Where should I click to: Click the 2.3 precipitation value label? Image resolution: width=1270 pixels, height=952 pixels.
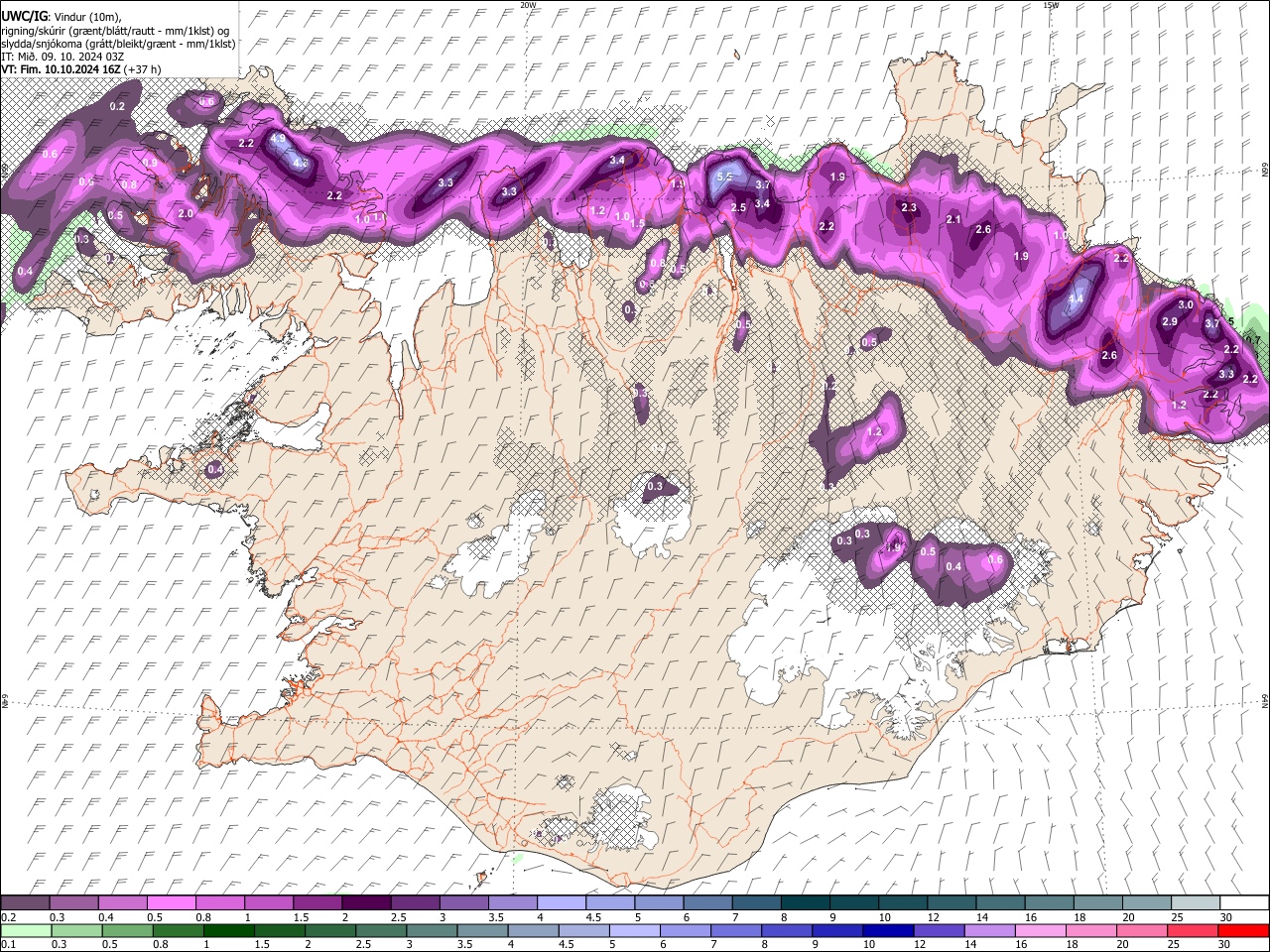909,207
